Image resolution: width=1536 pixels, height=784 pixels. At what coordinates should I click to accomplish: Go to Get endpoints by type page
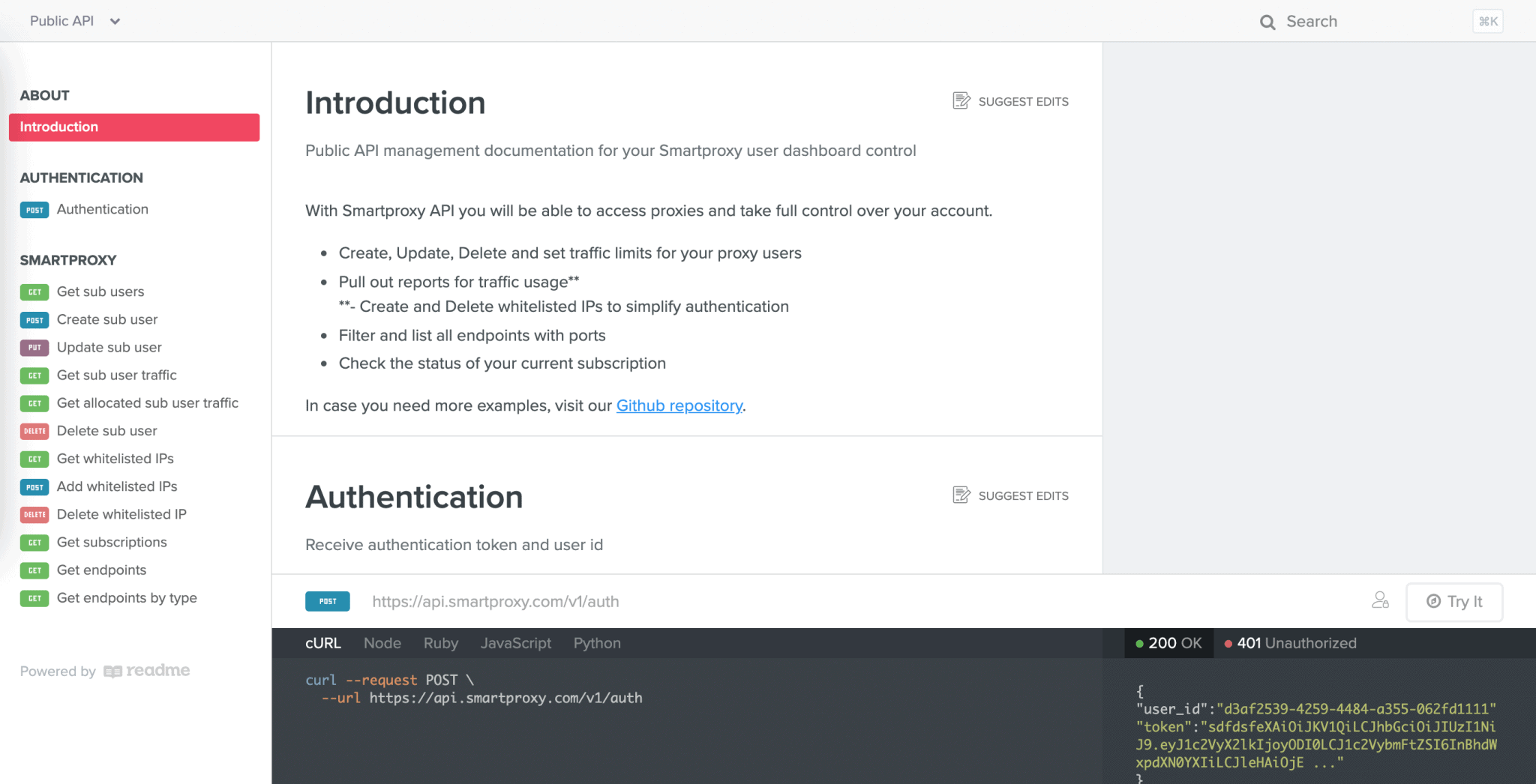click(127, 598)
